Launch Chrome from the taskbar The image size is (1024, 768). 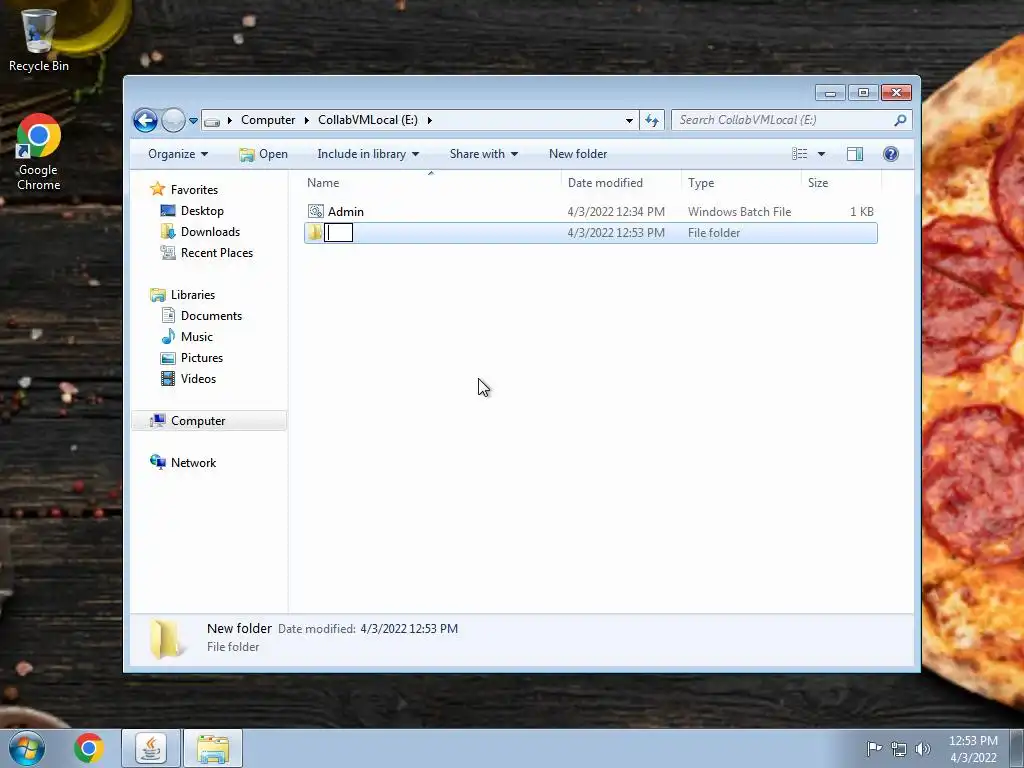click(89, 748)
